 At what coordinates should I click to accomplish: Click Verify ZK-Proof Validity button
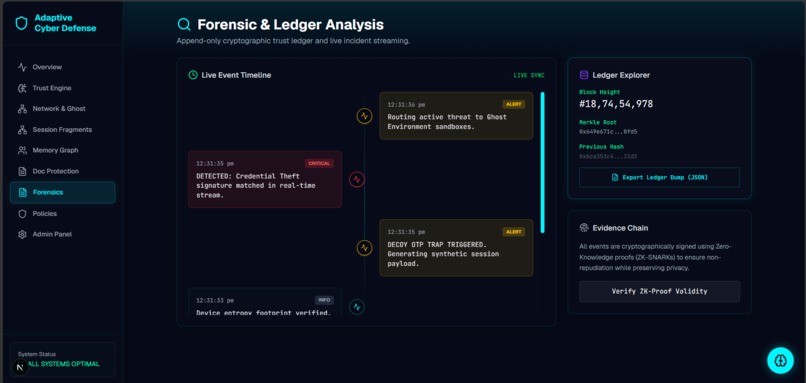660,291
